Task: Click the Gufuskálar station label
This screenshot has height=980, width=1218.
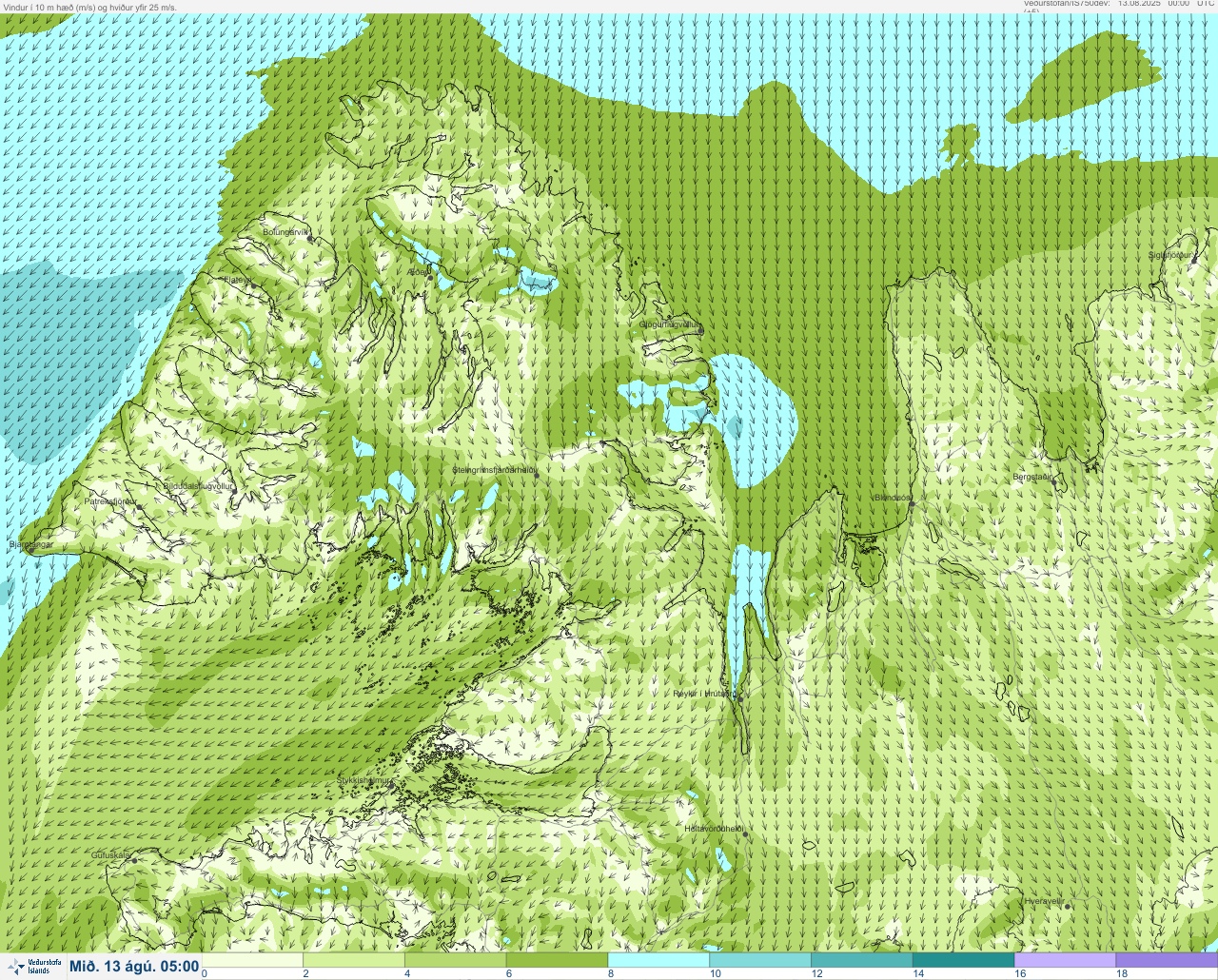Action: [110, 855]
